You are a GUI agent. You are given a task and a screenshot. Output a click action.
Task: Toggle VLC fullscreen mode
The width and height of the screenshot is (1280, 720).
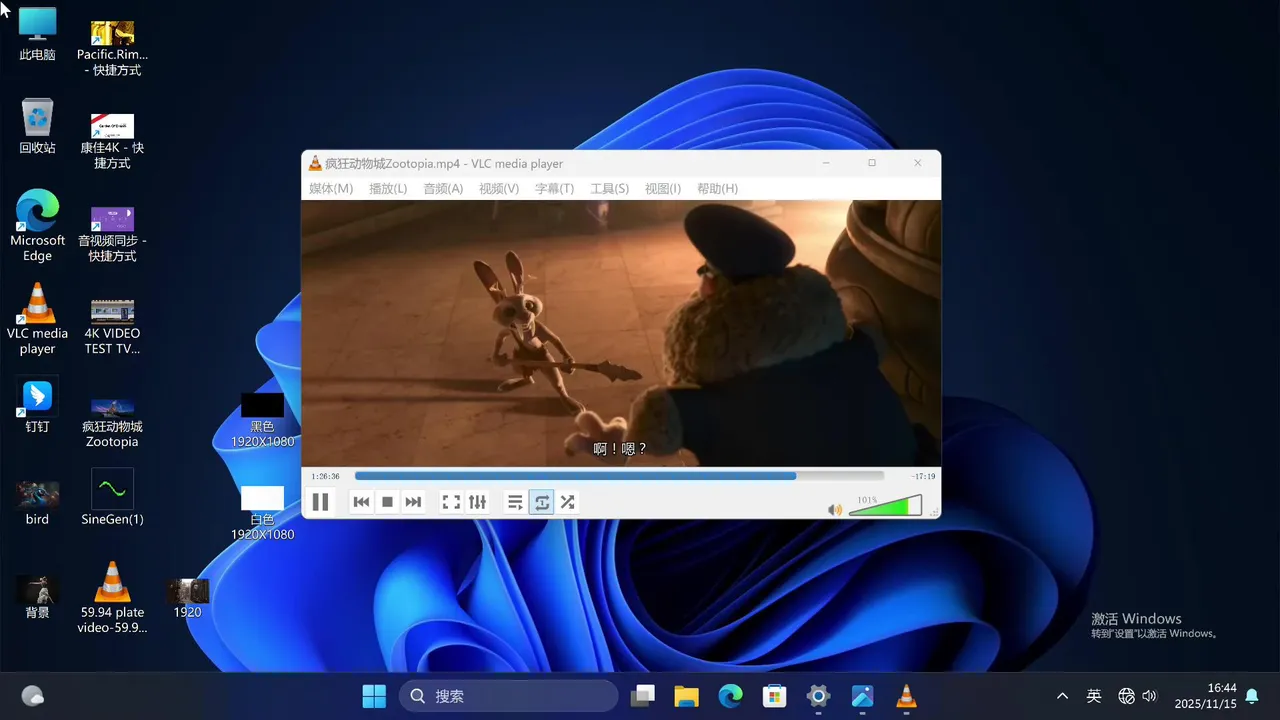[x=451, y=502]
